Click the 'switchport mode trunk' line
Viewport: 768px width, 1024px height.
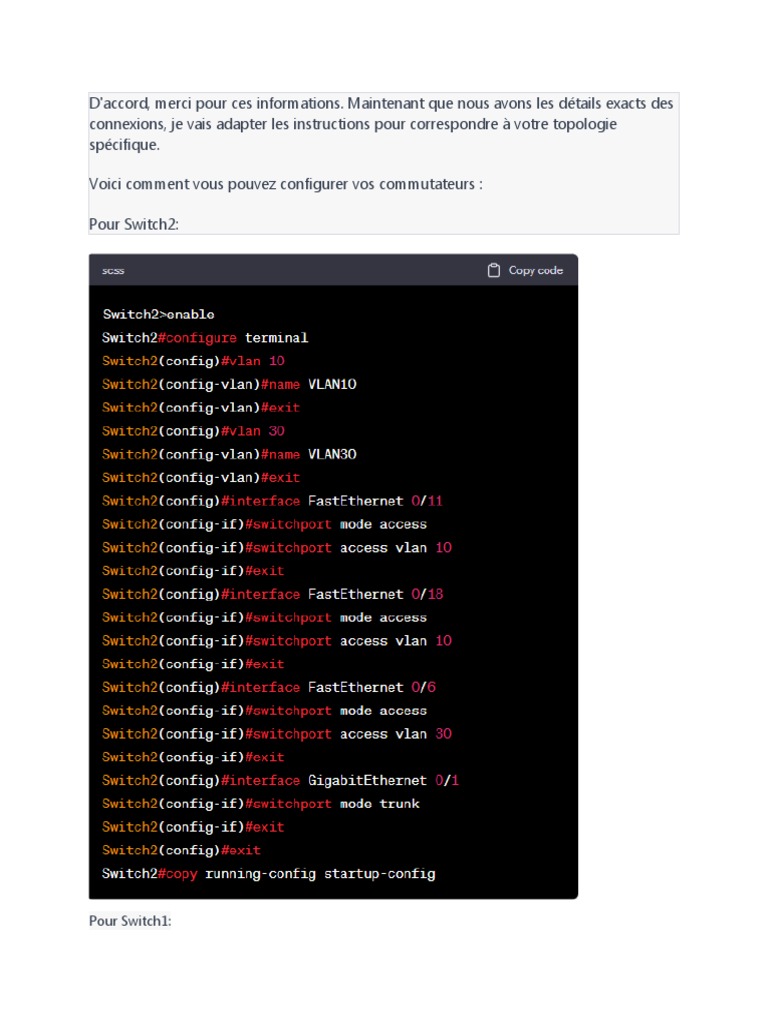[261, 803]
